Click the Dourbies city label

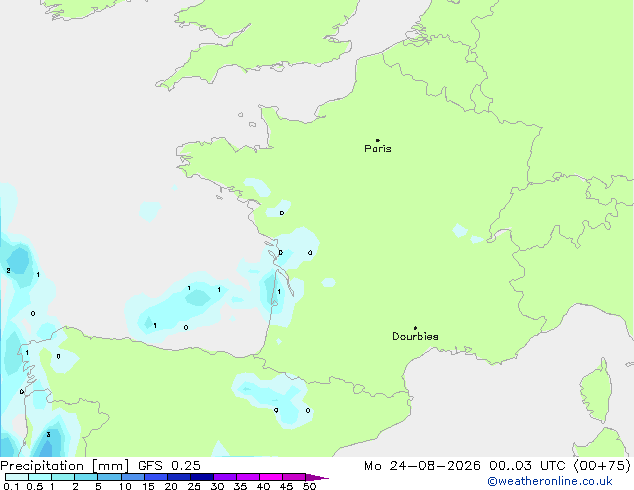coord(415,336)
